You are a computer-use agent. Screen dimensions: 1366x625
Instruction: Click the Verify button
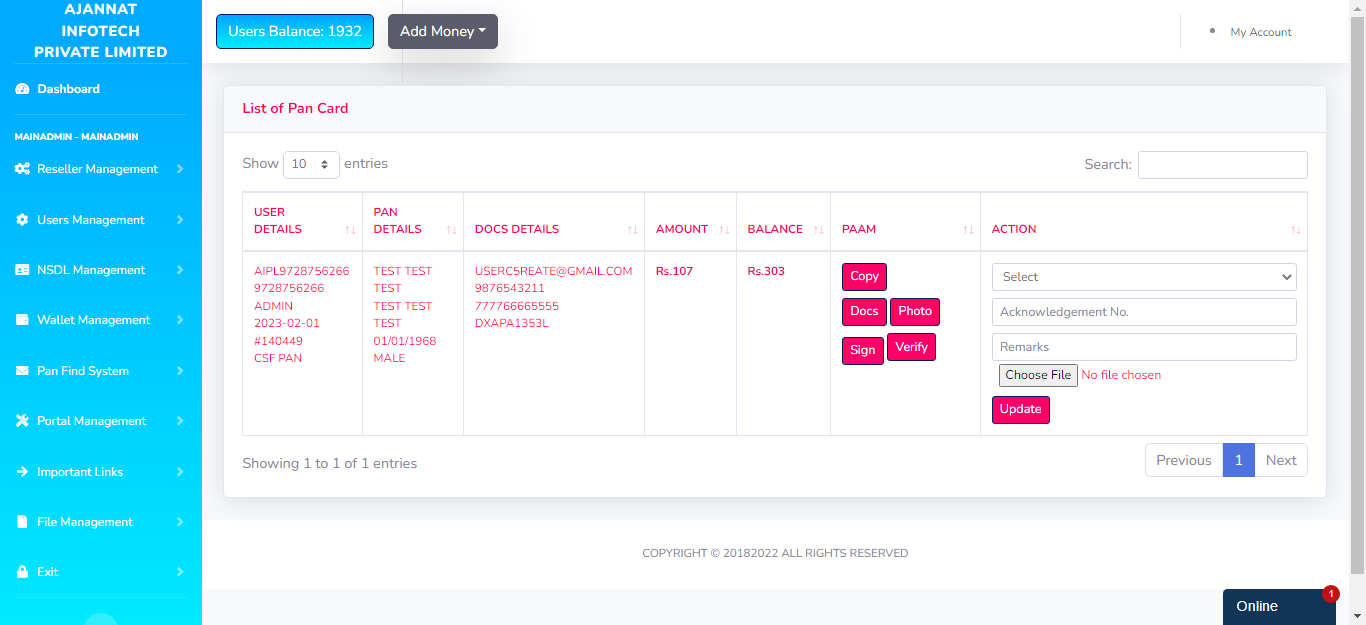(x=911, y=347)
